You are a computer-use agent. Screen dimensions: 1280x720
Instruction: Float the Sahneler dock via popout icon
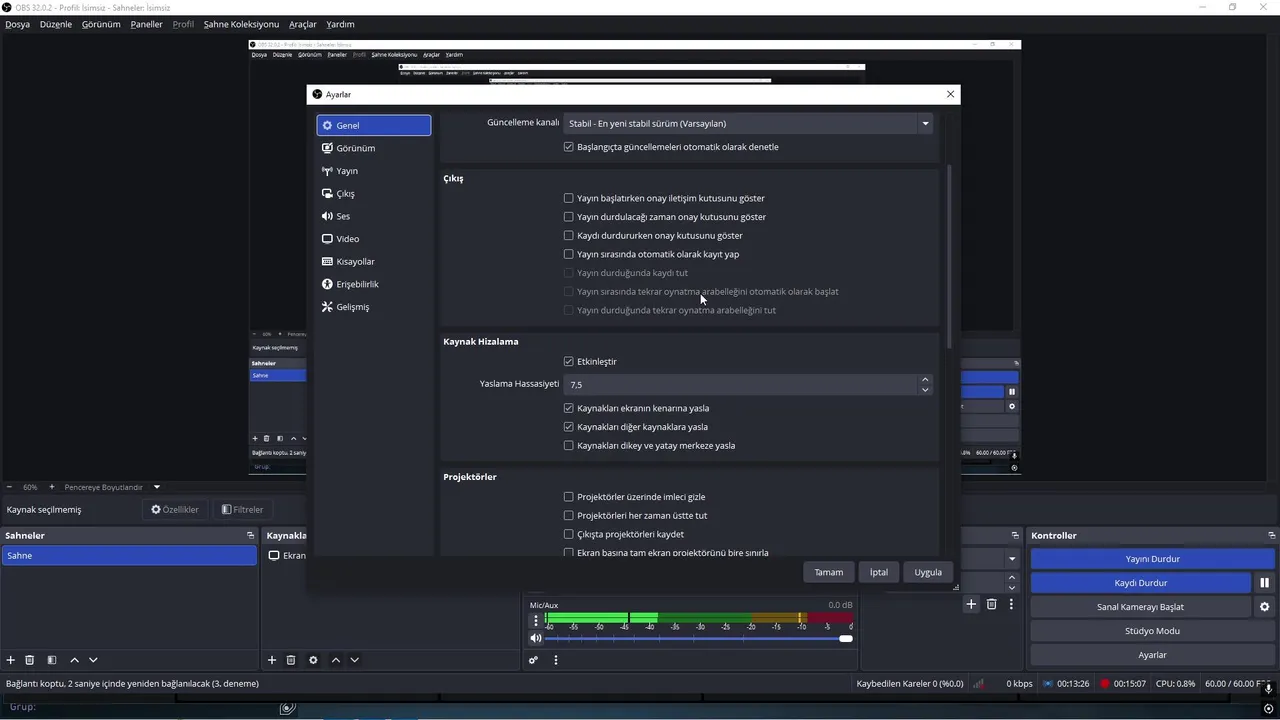click(250, 536)
